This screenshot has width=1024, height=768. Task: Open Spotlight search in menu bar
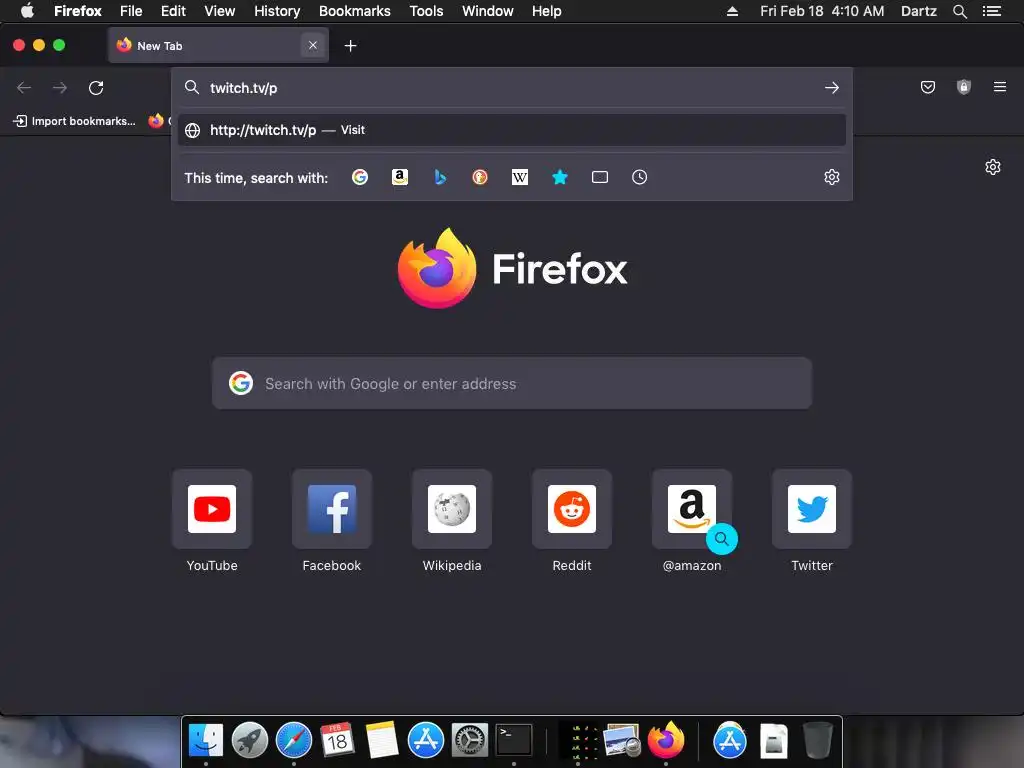point(959,11)
